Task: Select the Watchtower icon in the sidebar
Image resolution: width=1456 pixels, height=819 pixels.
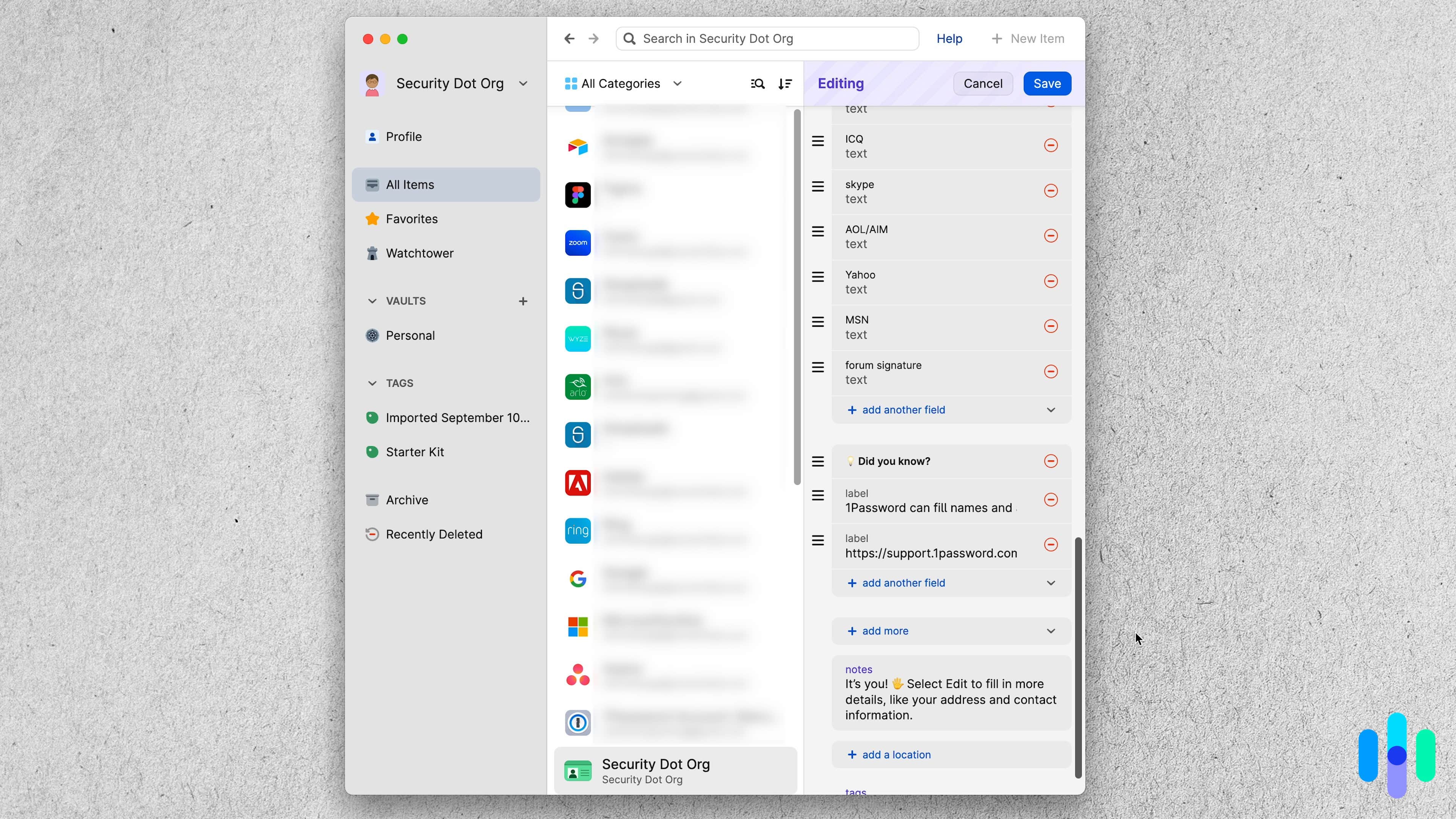Action: click(372, 253)
